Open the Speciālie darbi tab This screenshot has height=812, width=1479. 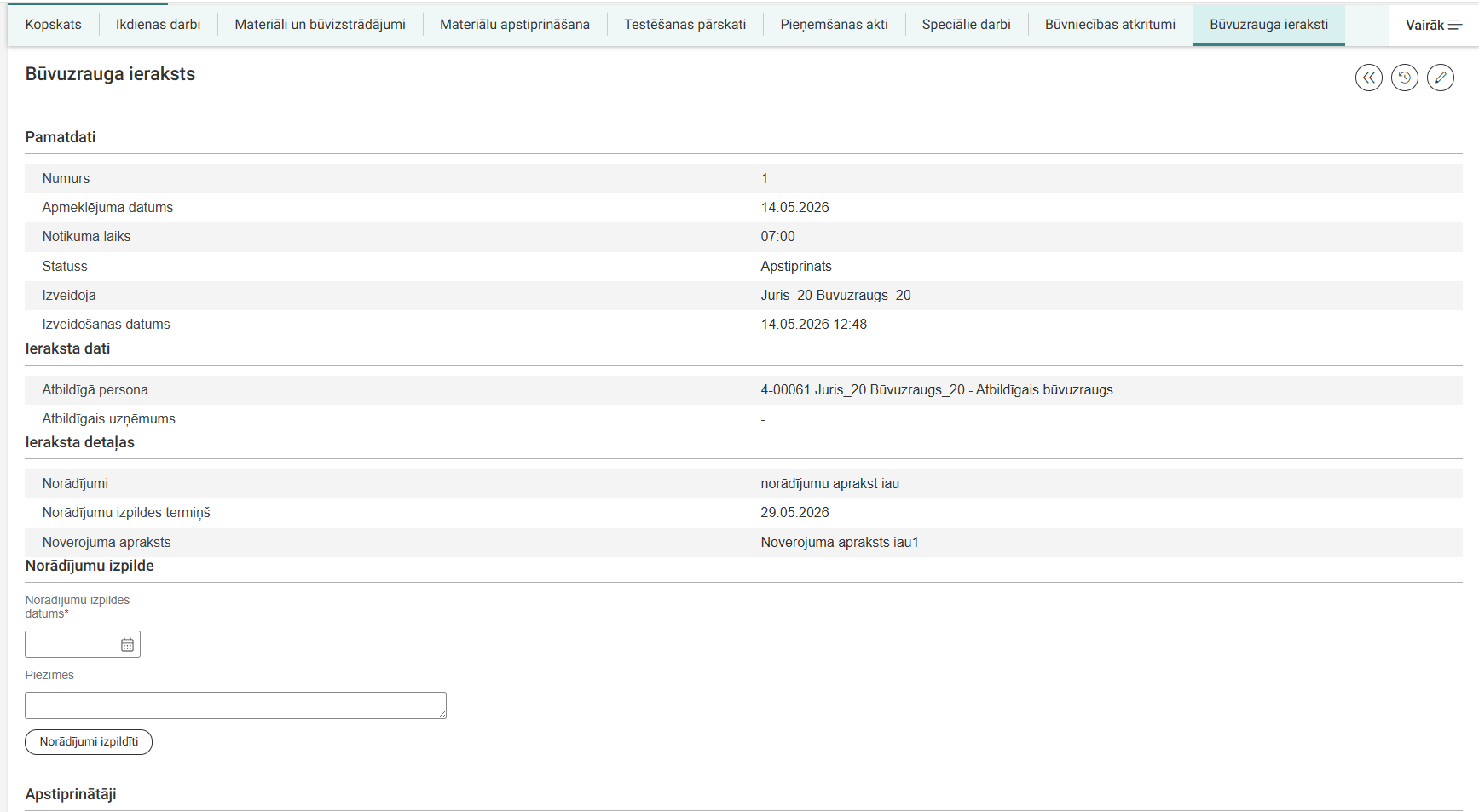pos(967,25)
